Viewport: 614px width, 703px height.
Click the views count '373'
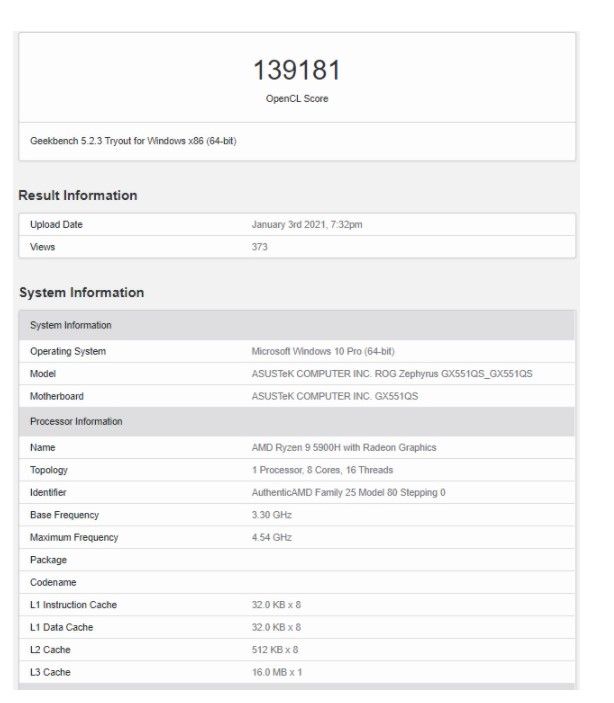259,247
